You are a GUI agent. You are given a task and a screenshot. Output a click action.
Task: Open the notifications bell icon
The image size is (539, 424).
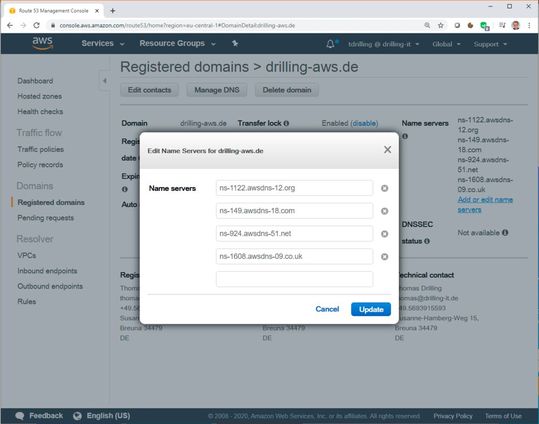click(330, 44)
